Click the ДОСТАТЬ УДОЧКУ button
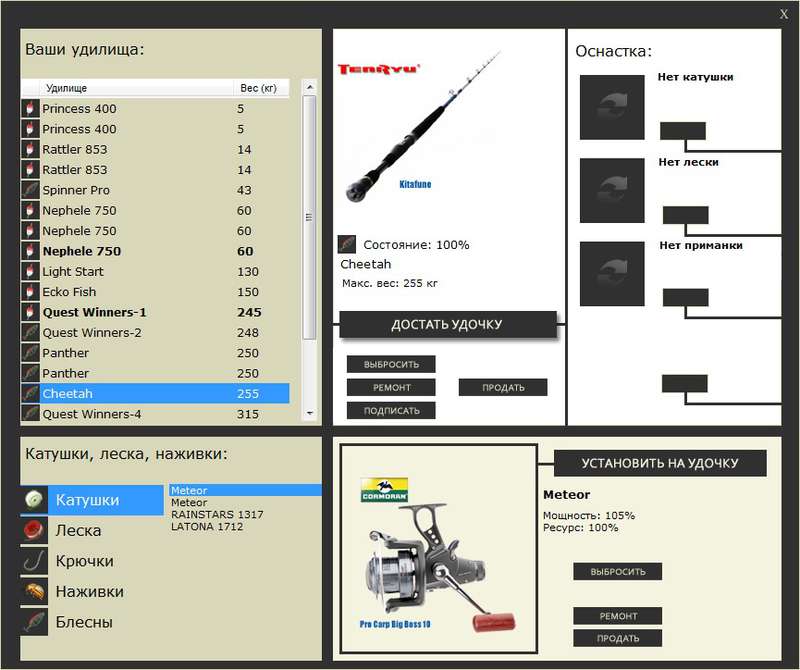 (x=447, y=325)
